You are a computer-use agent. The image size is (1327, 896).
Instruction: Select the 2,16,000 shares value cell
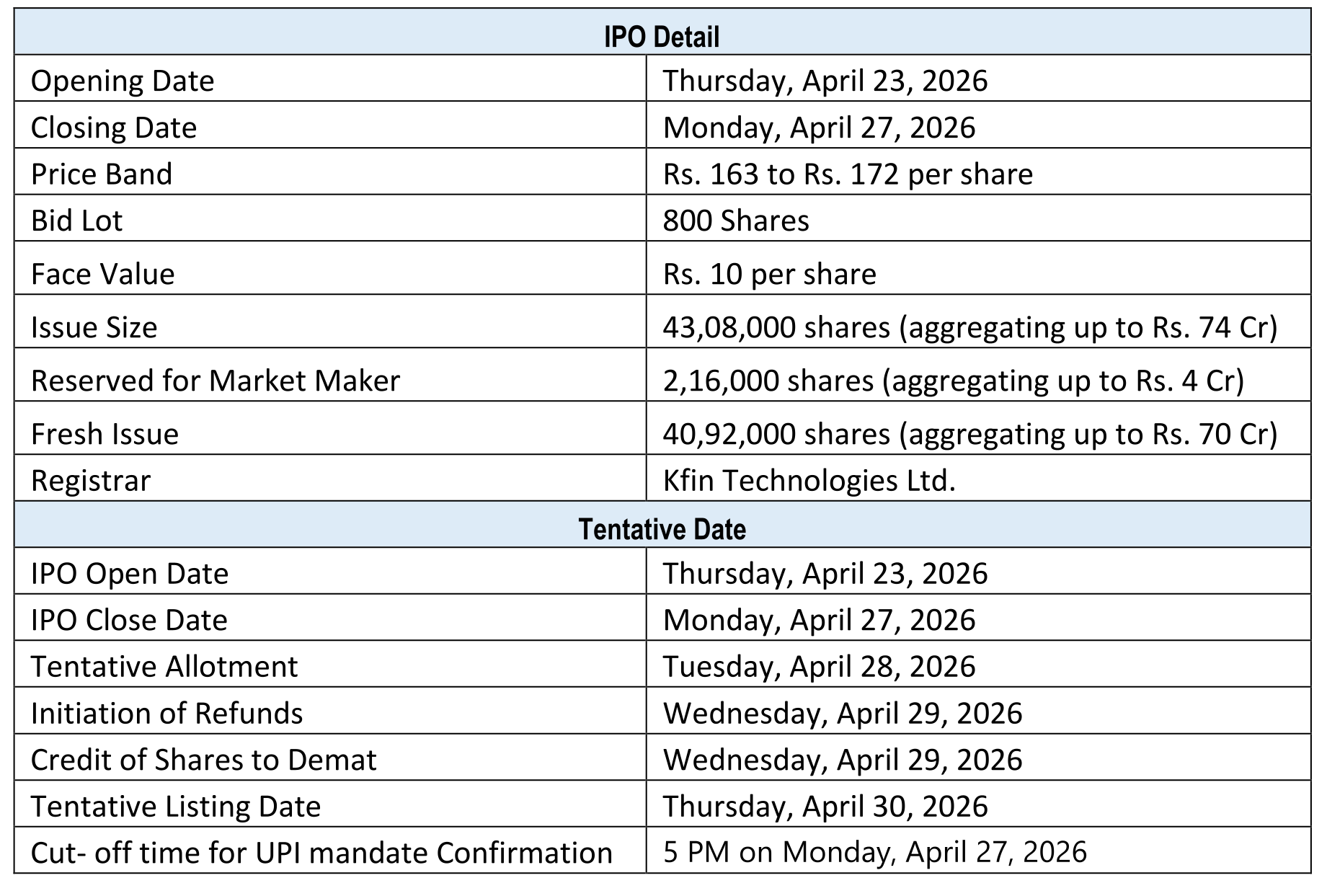pos(953,381)
